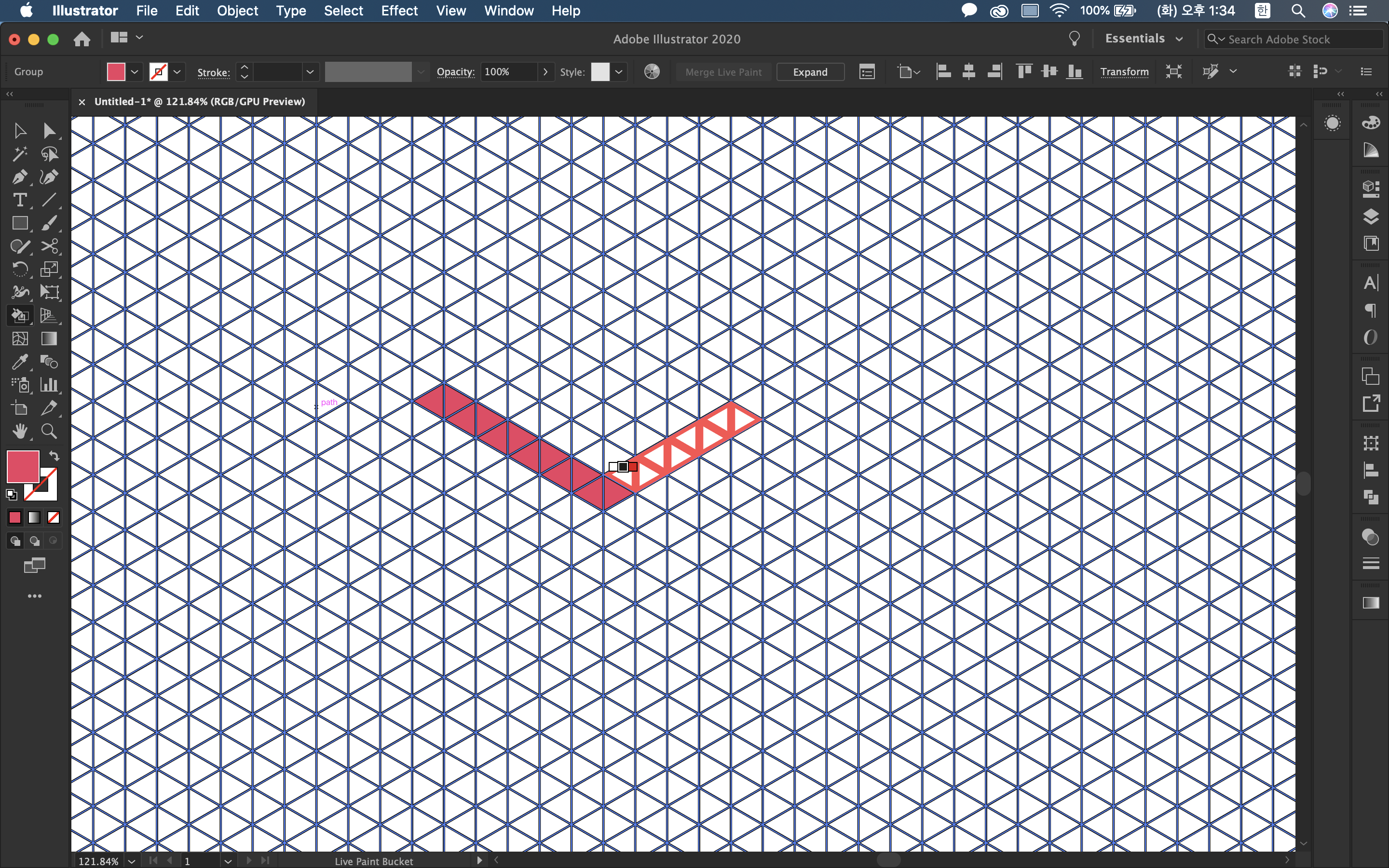Switch to Draw Behind mode
Viewport: 1389px width, 868px height.
pos(34,541)
